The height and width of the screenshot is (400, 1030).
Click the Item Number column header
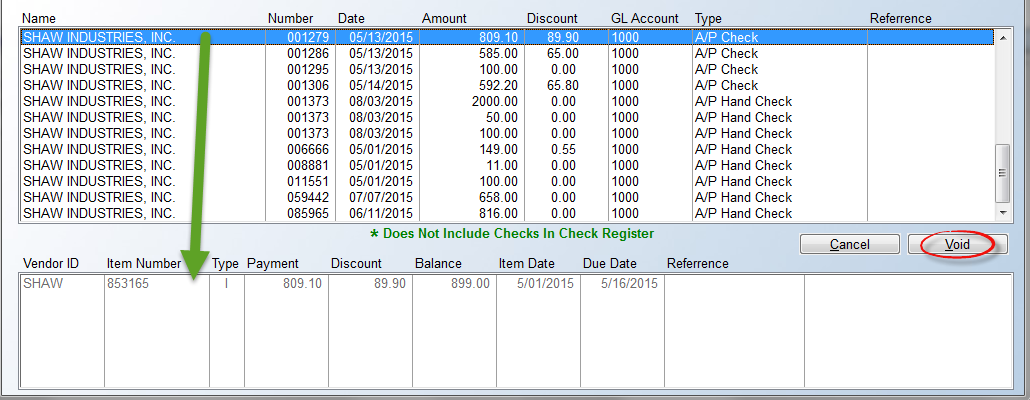pos(143,263)
